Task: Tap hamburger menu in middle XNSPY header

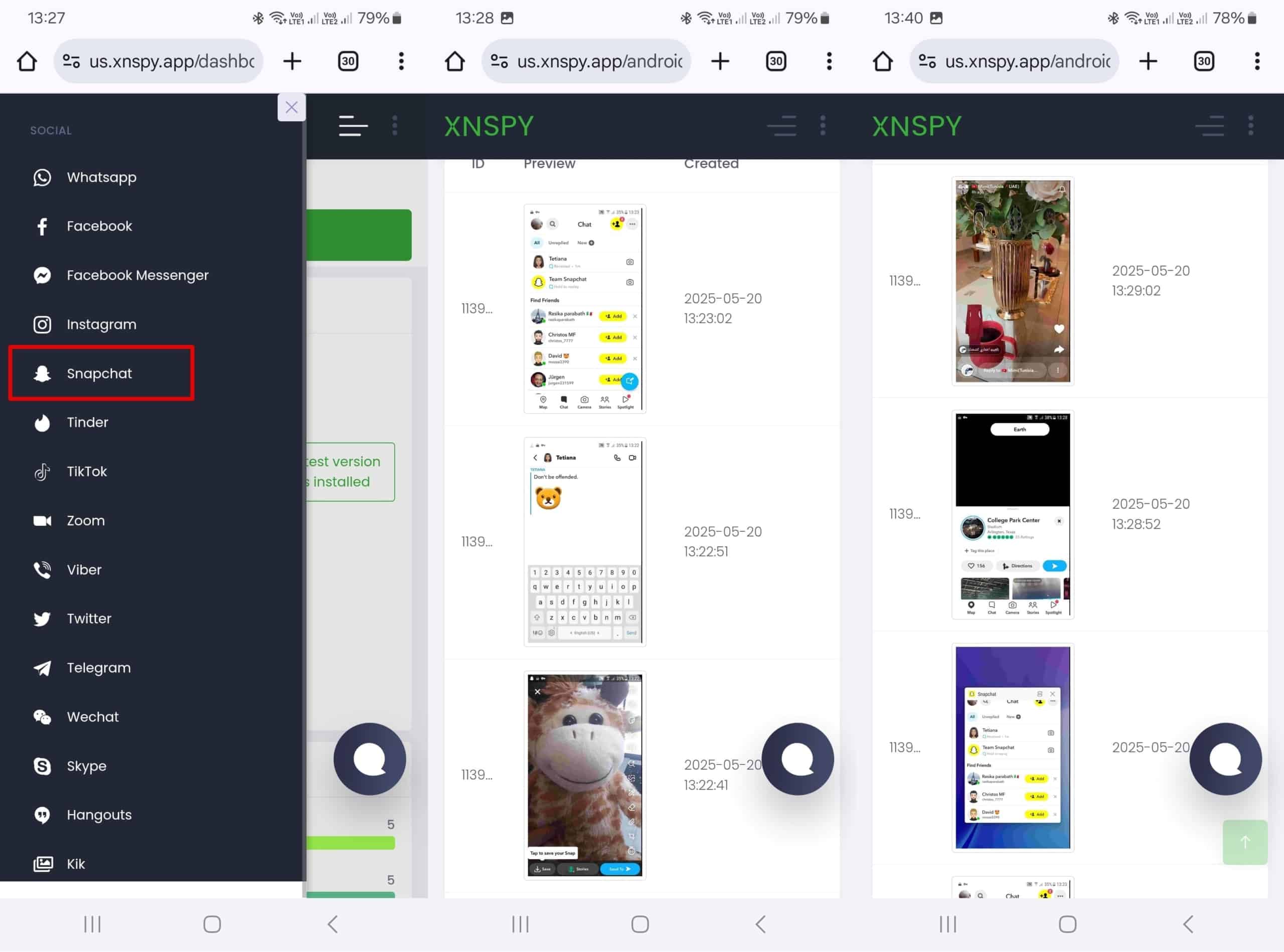Action: [x=782, y=126]
